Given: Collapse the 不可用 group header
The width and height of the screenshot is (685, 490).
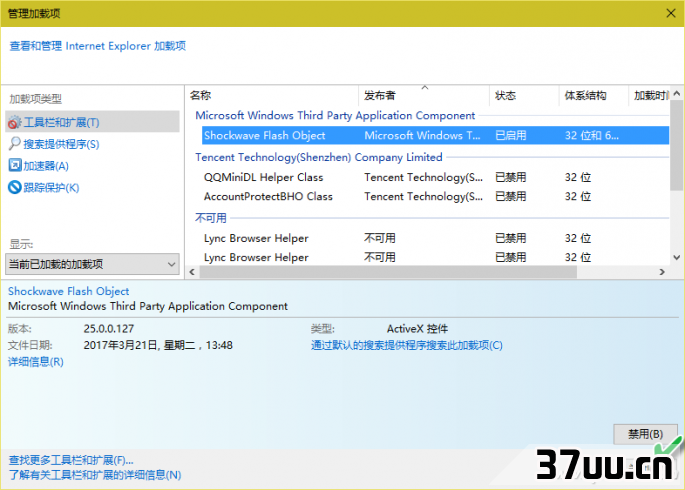Looking at the screenshot, I should (211, 217).
